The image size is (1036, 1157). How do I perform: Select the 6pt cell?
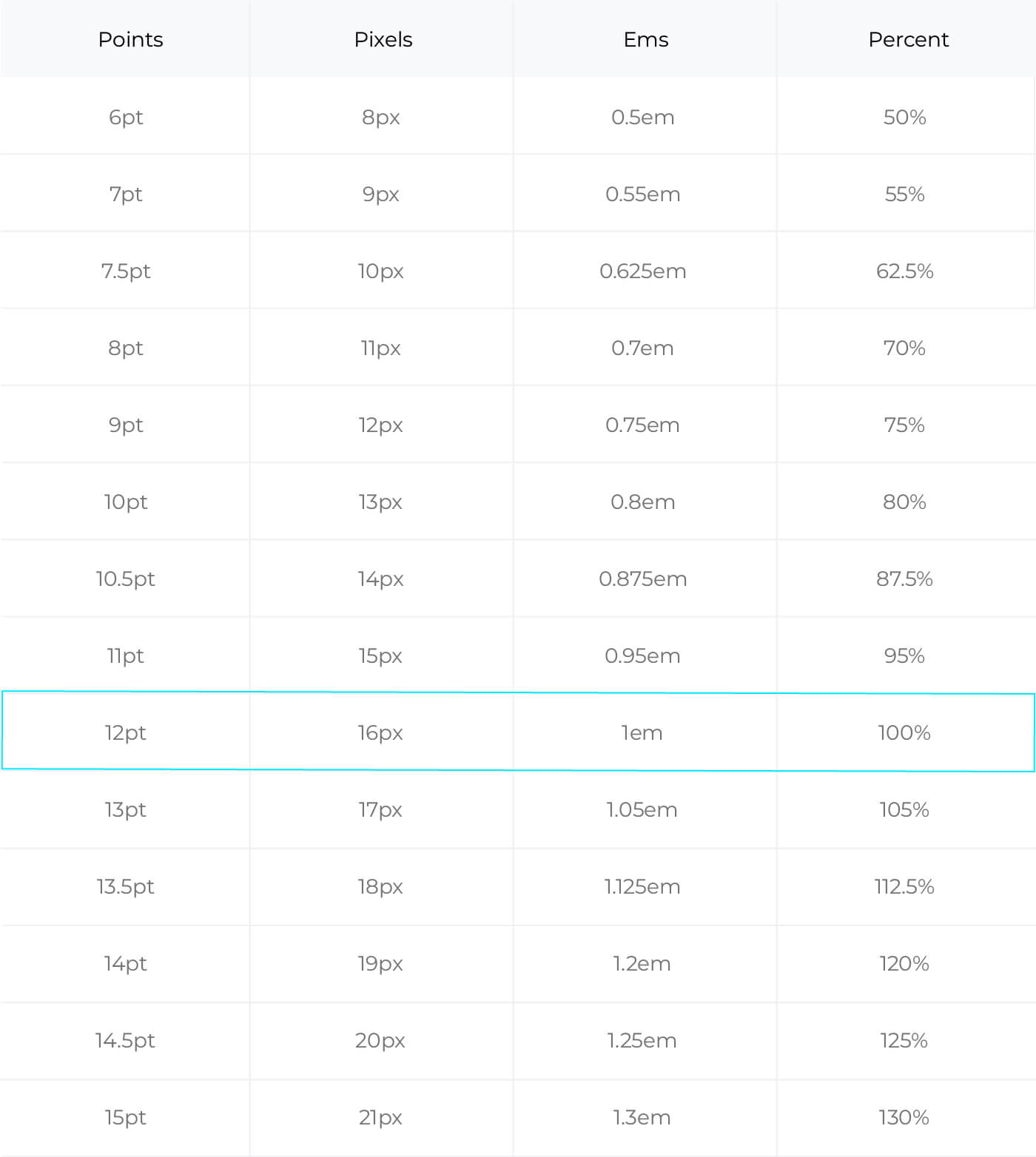point(126,117)
